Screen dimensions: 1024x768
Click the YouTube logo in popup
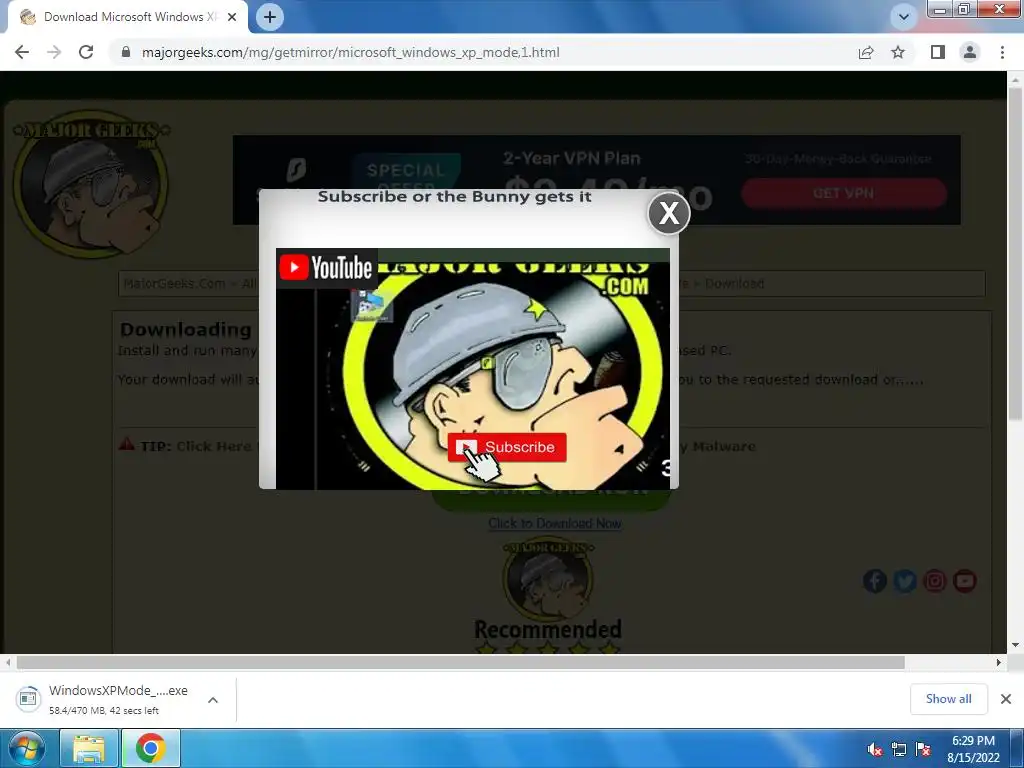point(327,268)
